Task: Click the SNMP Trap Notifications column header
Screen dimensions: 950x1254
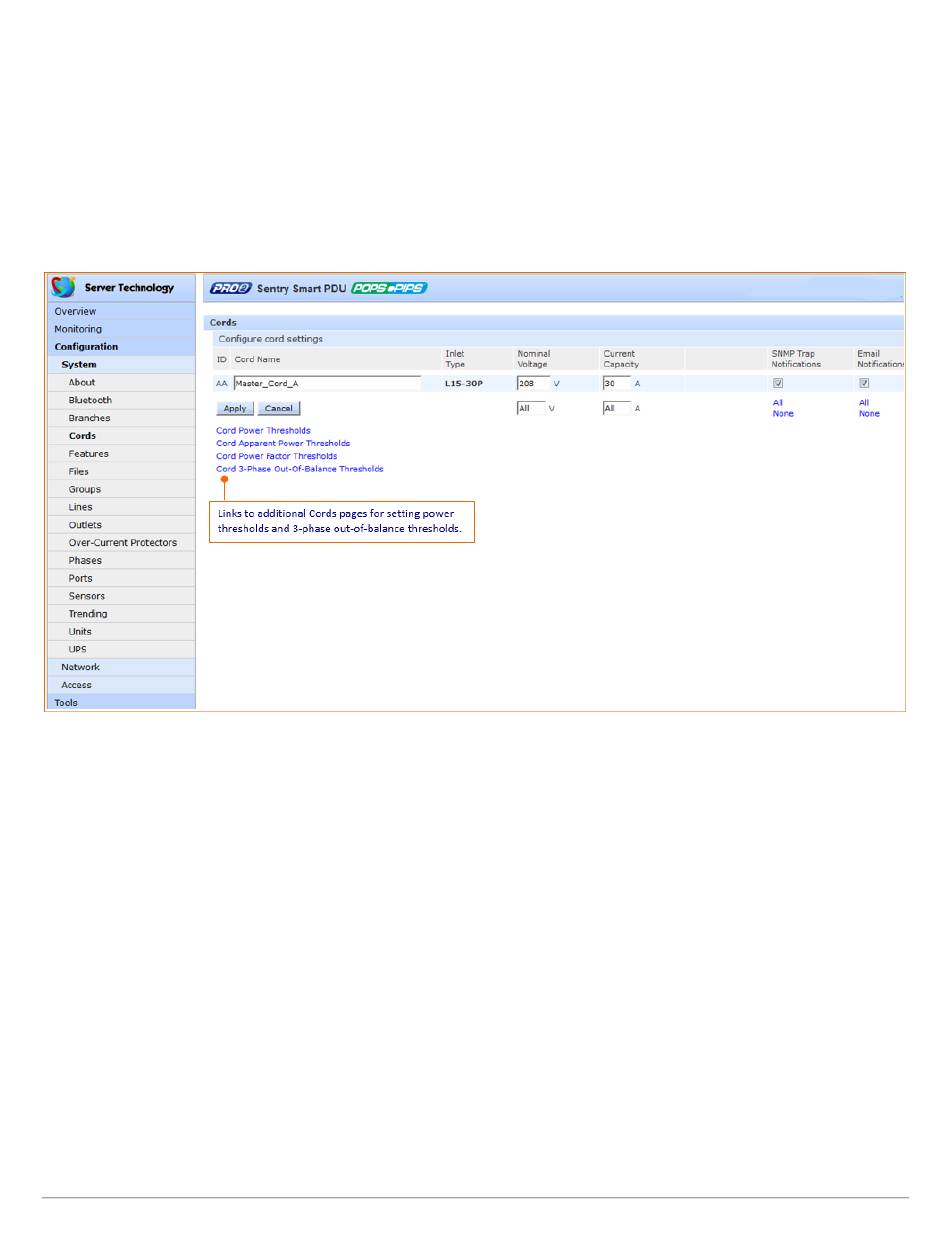Action: pyautogui.click(x=796, y=359)
